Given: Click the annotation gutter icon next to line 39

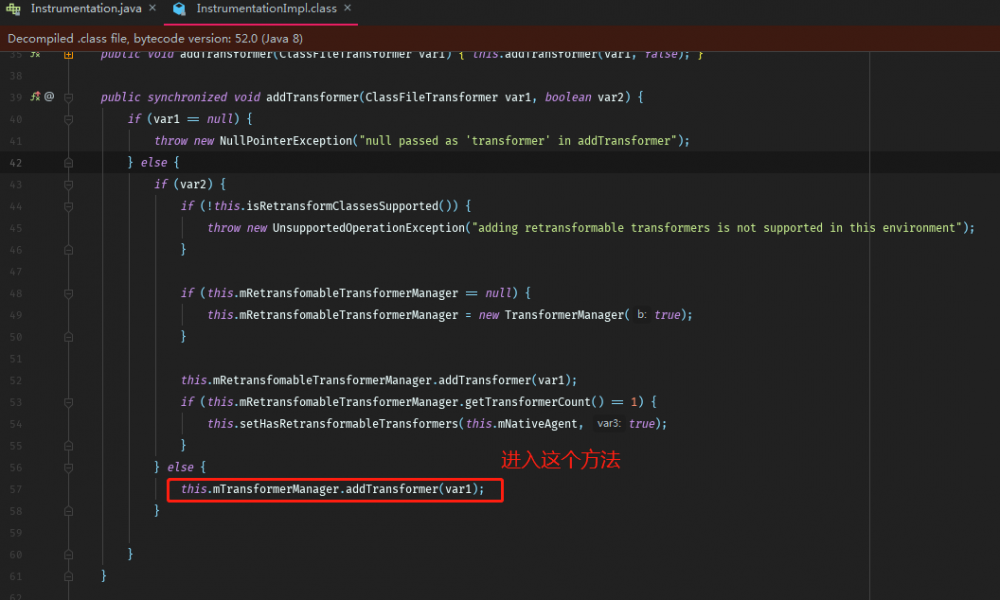Looking at the screenshot, I should [x=47, y=96].
